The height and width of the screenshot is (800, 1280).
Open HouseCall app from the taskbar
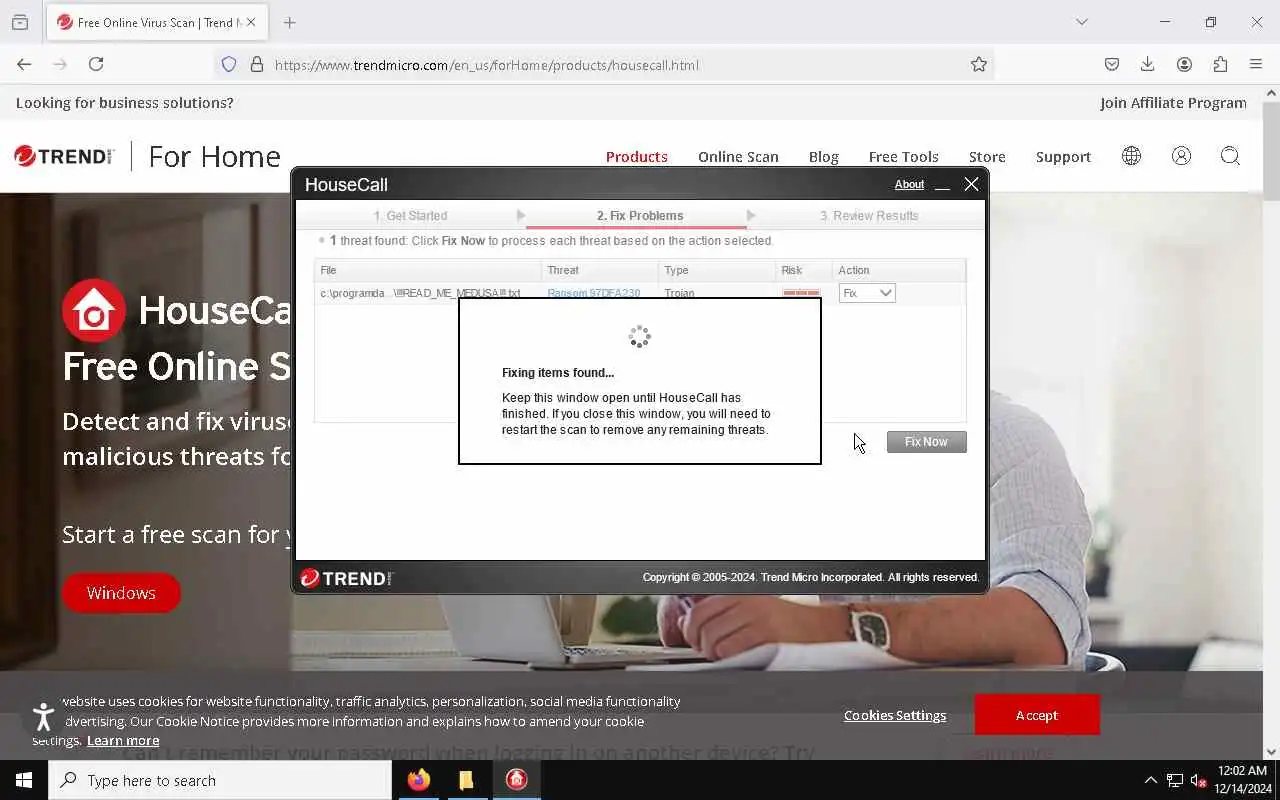[516, 780]
